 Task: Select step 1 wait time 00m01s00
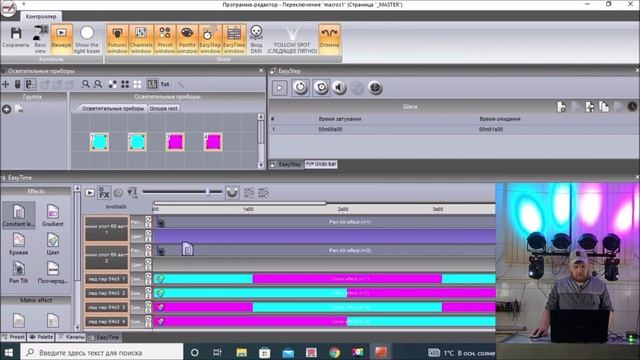[x=491, y=129]
